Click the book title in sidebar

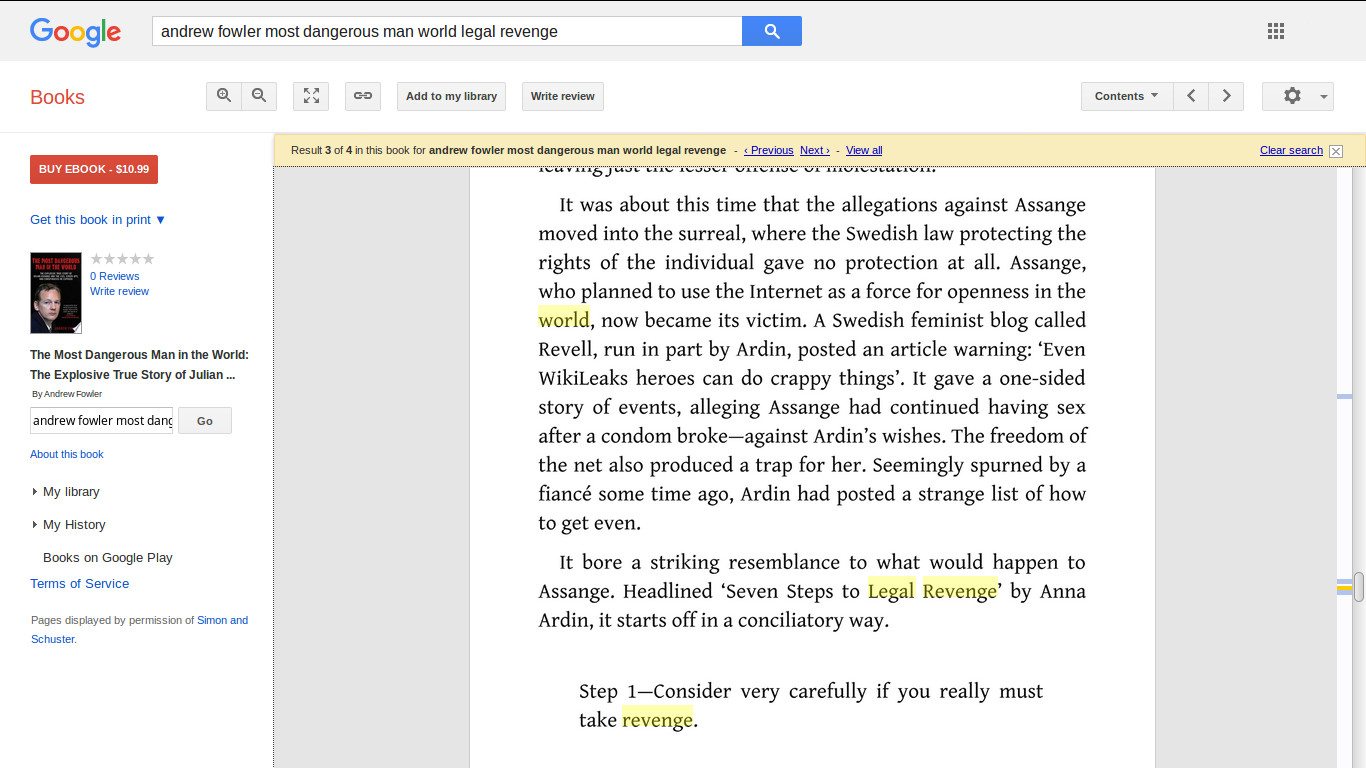[x=139, y=365]
